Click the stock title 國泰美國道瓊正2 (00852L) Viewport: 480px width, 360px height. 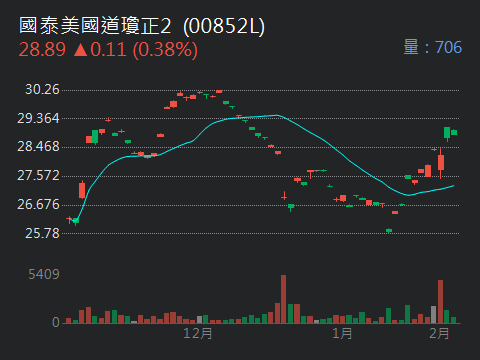pos(142,26)
